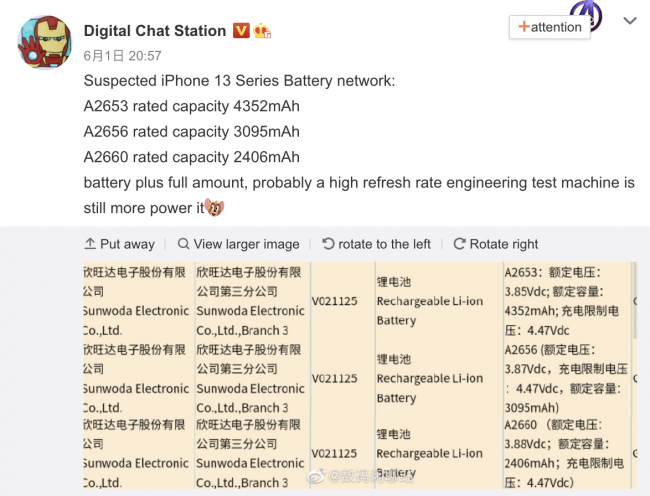
Task: Click the laughing emoji in post text
Action: [x=214, y=208]
